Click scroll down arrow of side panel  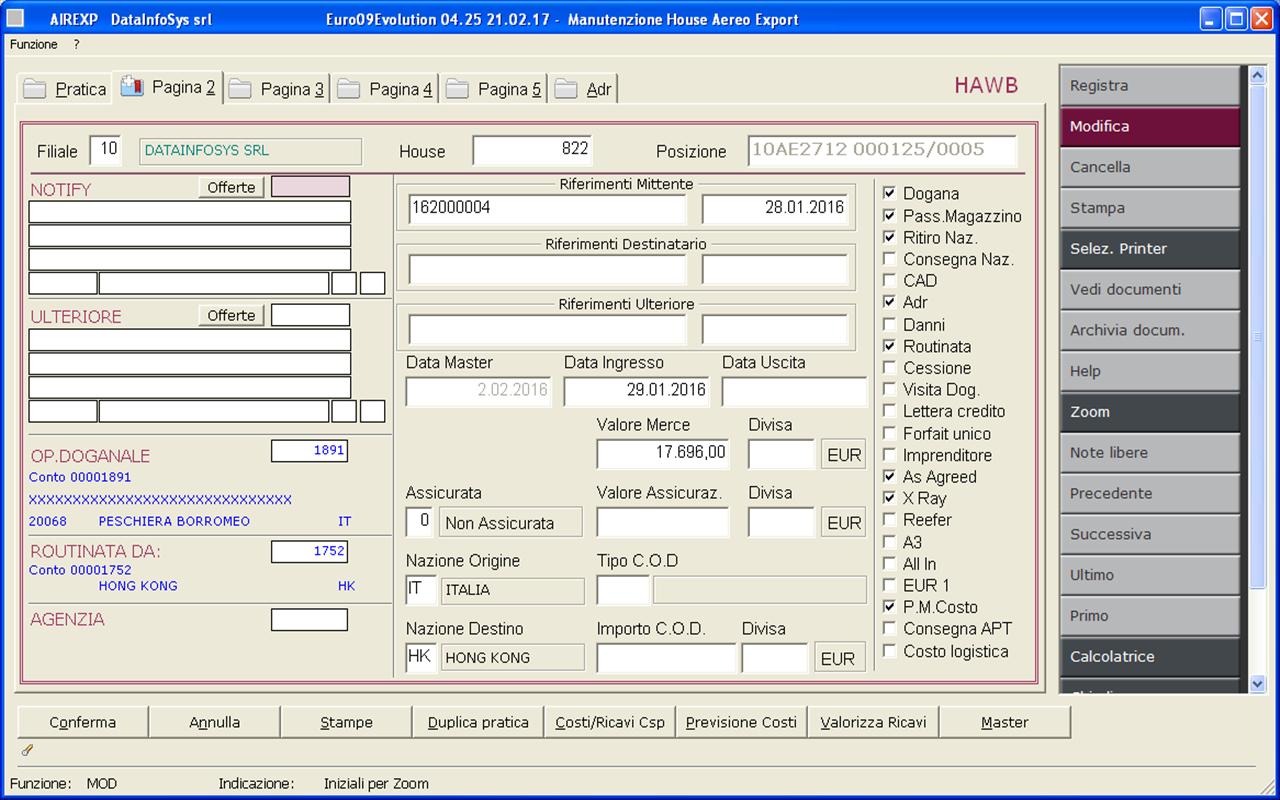(x=1258, y=684)
